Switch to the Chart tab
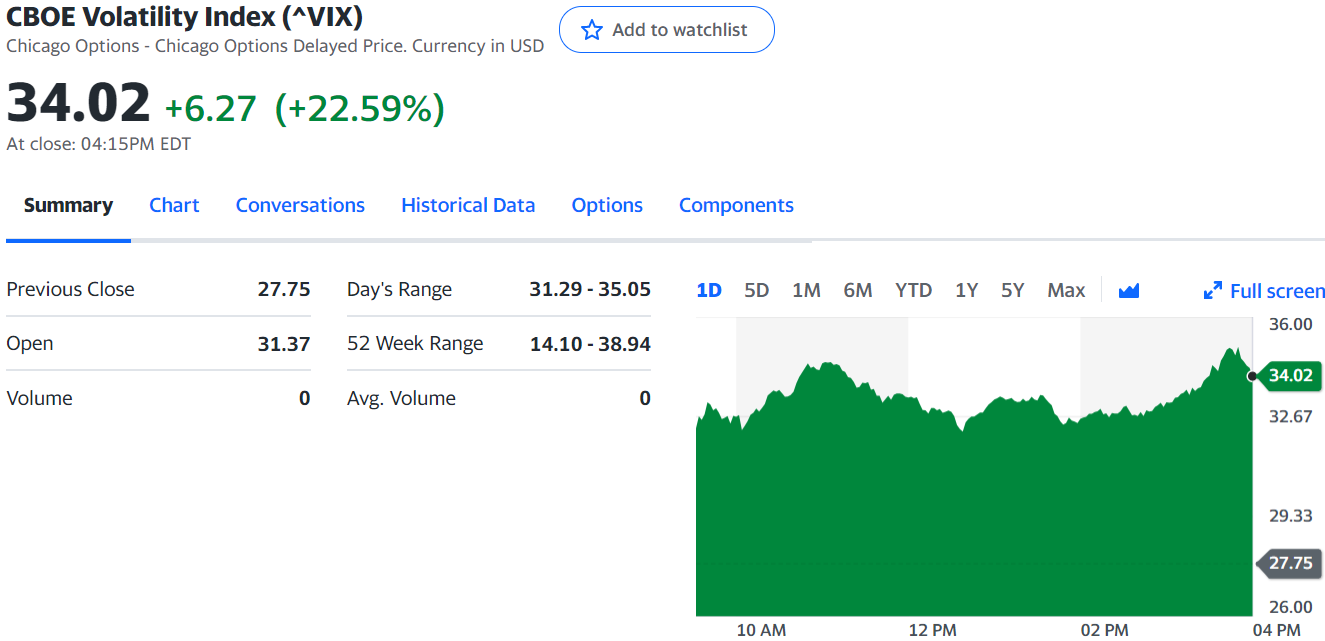Image resolution: width=1325 pixels, height=641 pixels. click(x=174, y=205)
